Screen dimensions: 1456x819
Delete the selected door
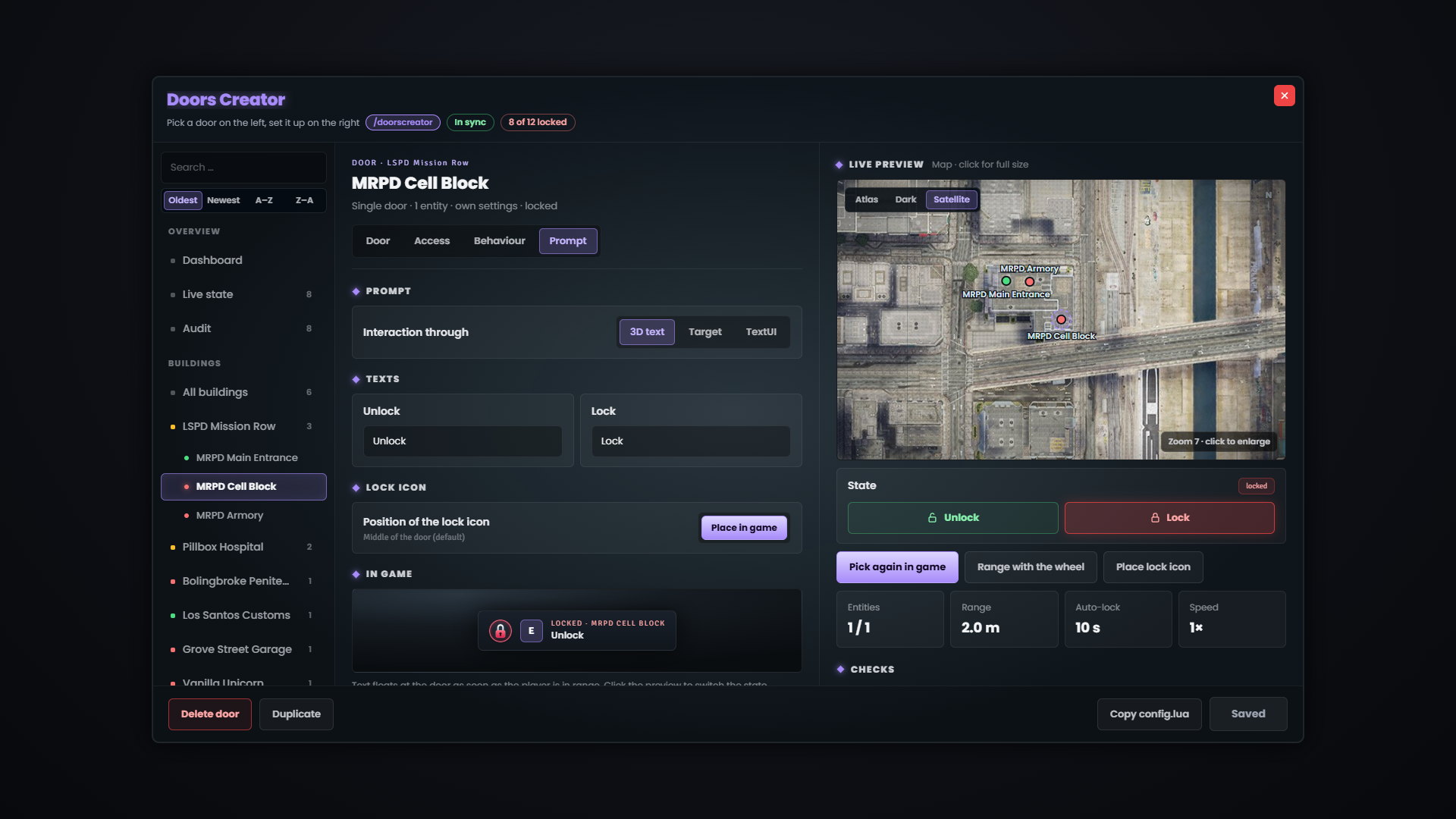(x=209, y=714)
